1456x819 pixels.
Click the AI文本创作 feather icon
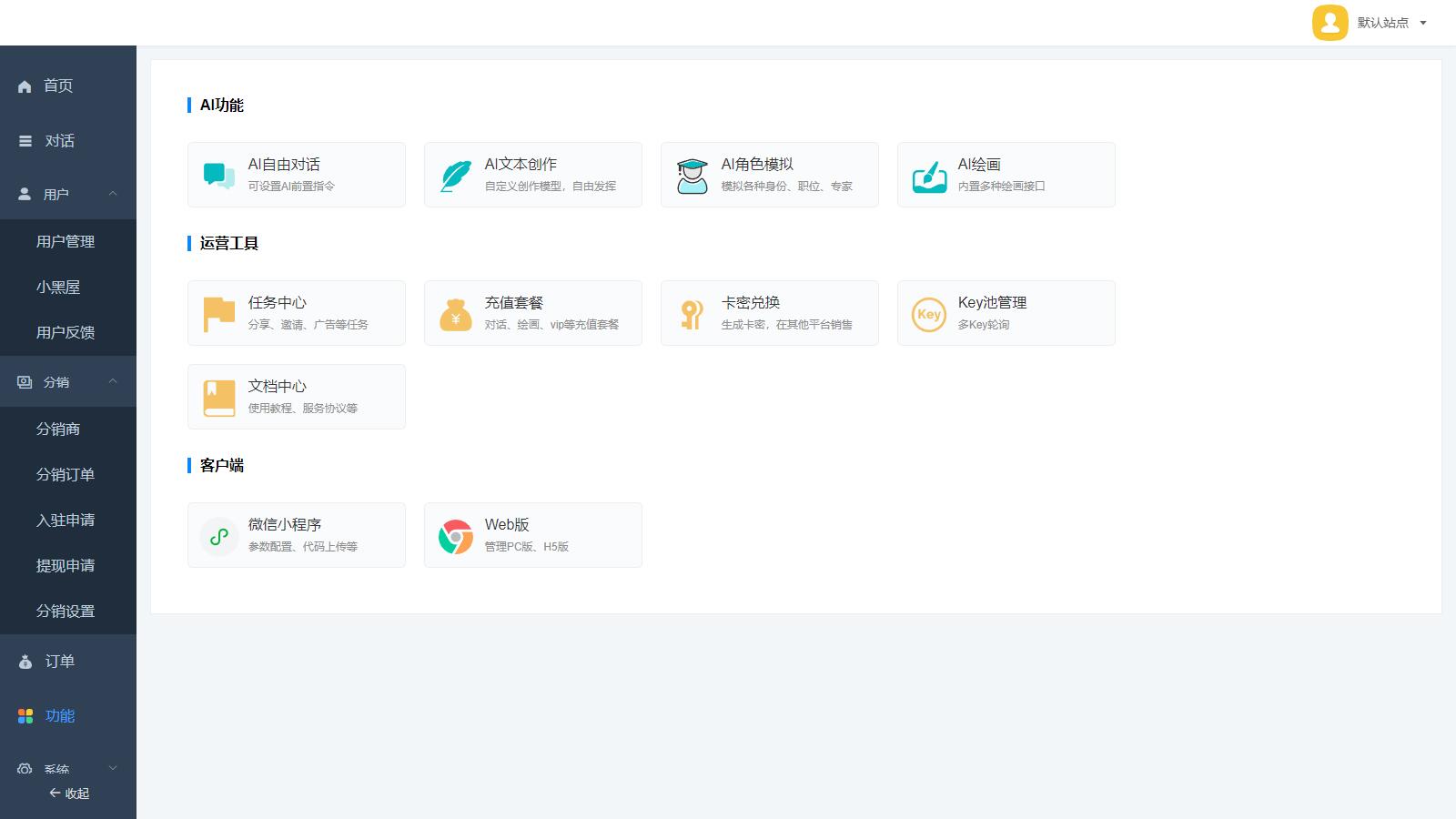[x=456, y=176]
